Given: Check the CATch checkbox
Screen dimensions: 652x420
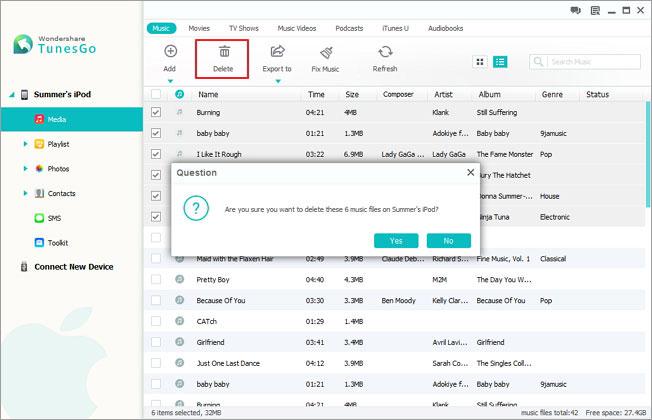Looking at the screenshot, I should [156, 321].
